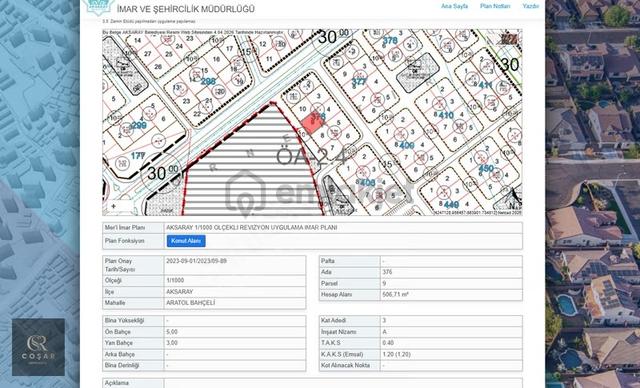
Task: Click block number 177 on the map
Action: [x=138, y=155]
